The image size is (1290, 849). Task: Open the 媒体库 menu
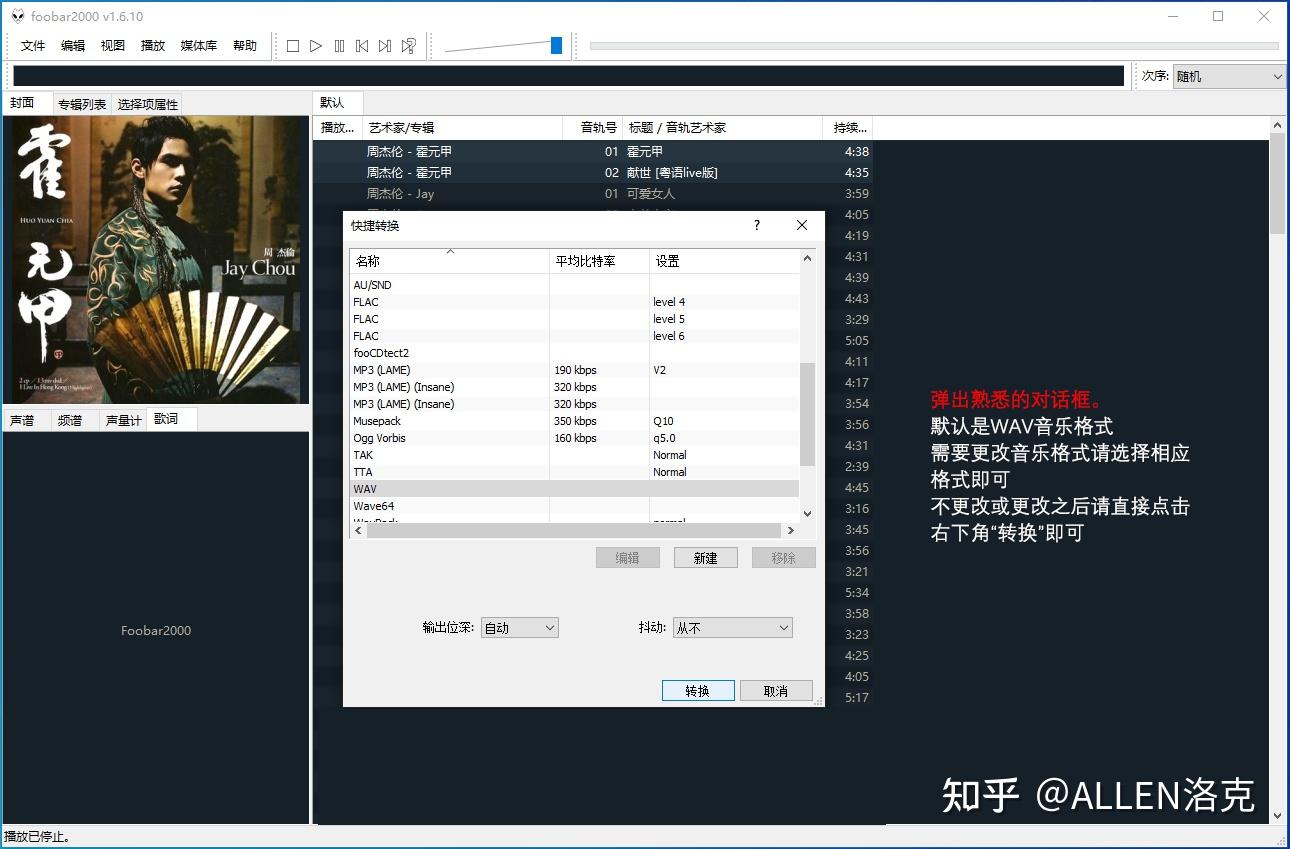pyautogui.click(x=199, y=46)
